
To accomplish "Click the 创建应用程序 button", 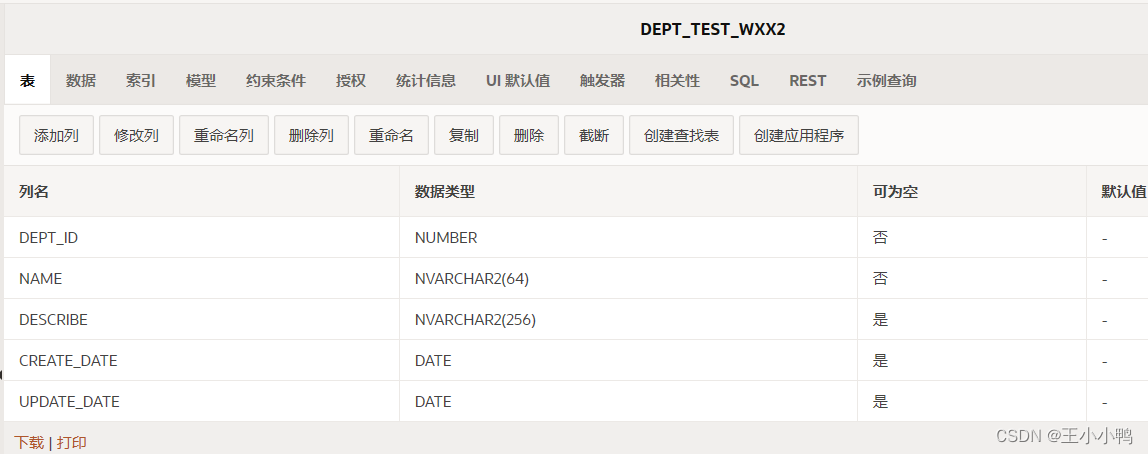I will click(x=799, y=135).
